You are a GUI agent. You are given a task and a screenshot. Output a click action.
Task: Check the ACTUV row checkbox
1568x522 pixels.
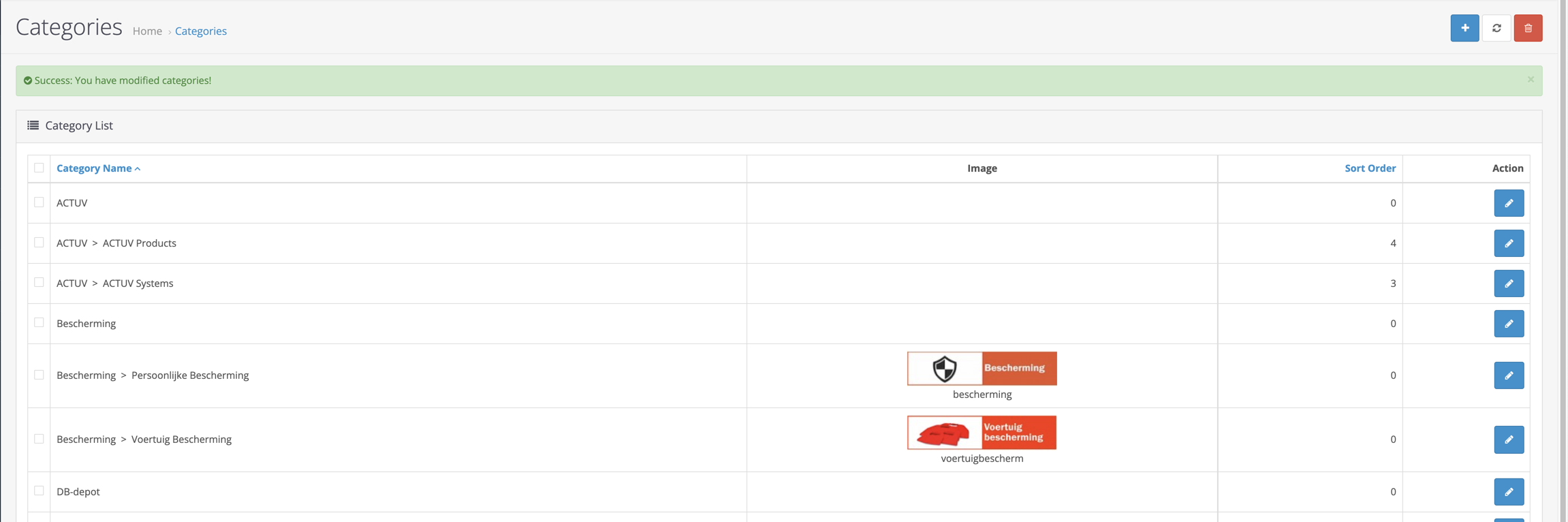[39, 202]
